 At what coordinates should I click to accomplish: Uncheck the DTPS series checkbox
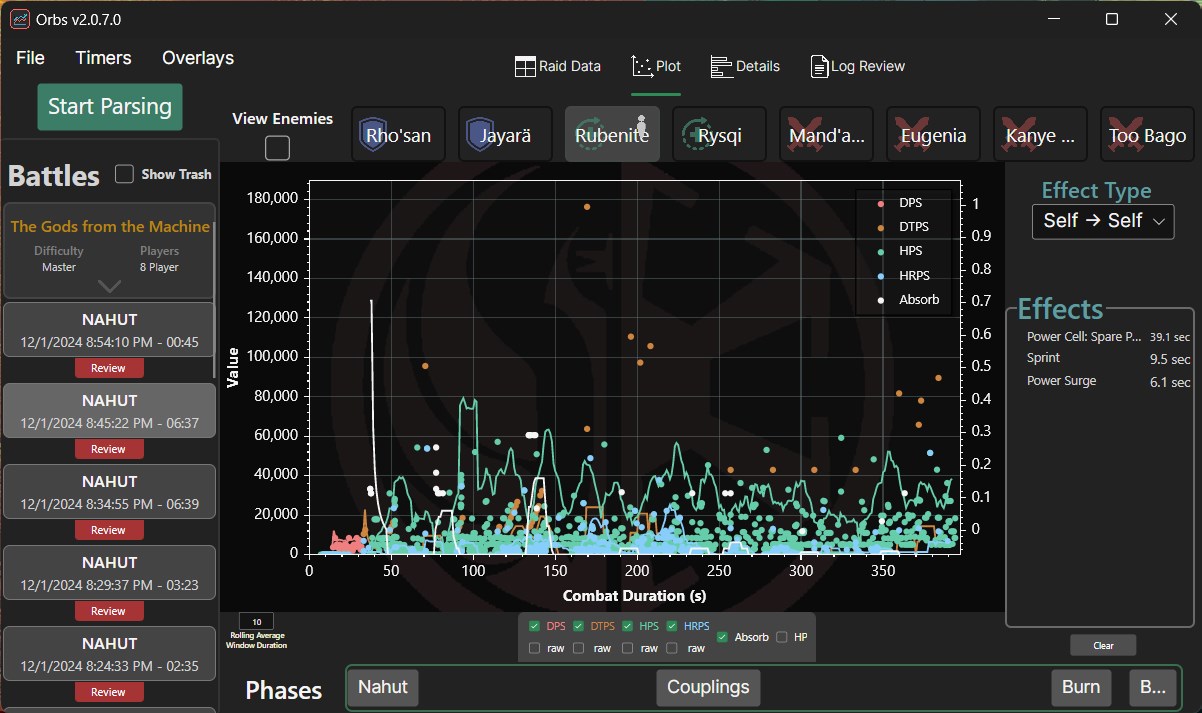(580, 626)
